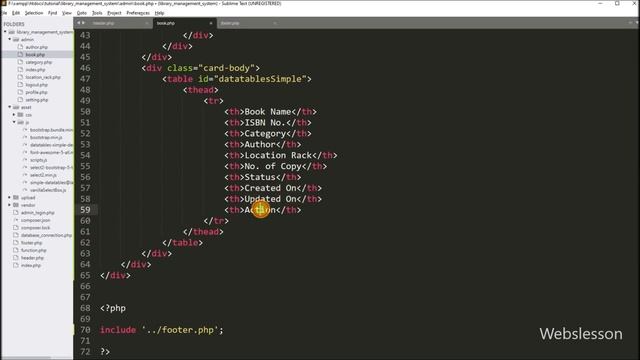
Task: Click line number 59 in the gutter
Action: point(85,210)
